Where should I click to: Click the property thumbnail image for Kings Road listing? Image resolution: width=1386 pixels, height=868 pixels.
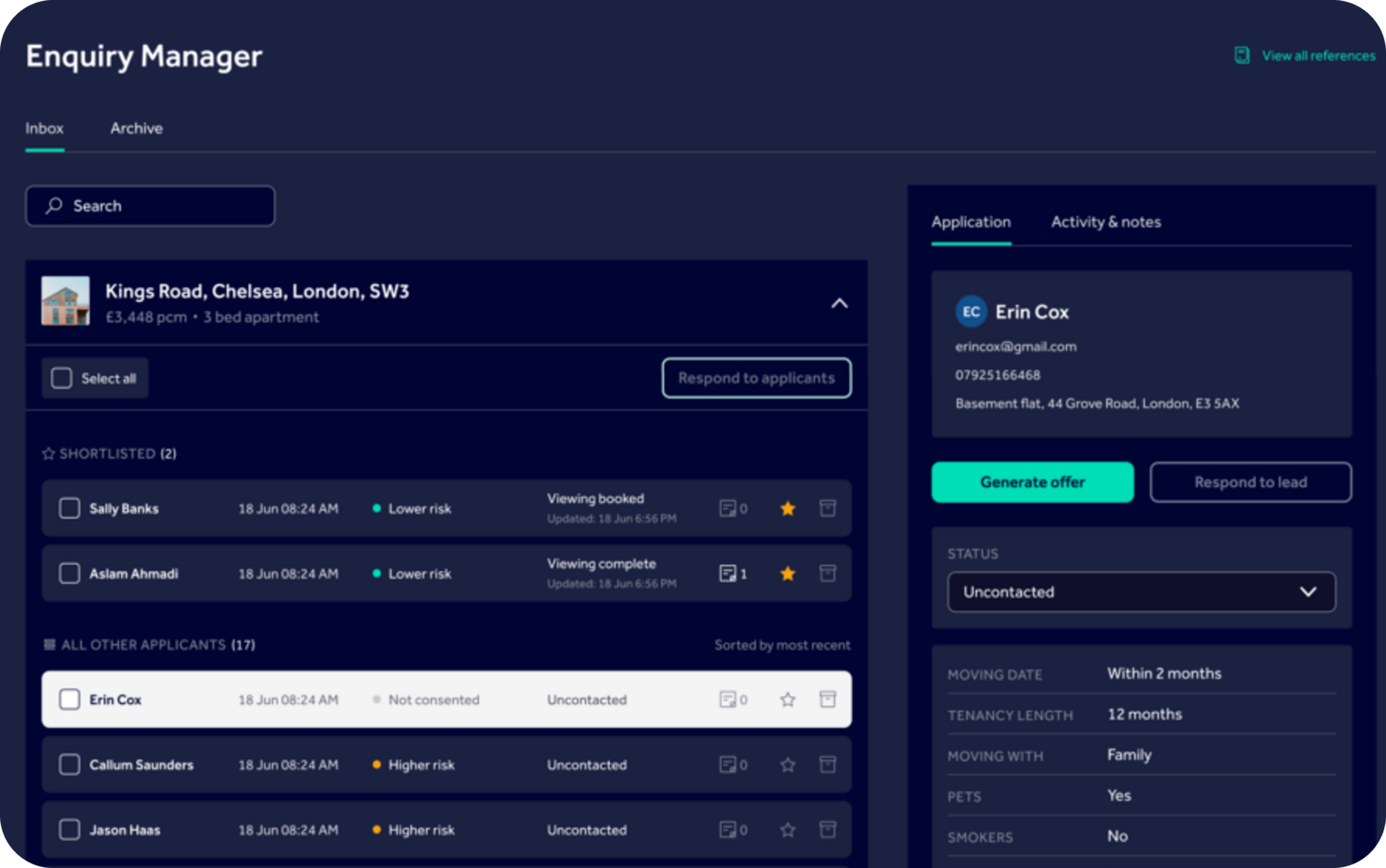coord(65,301)
